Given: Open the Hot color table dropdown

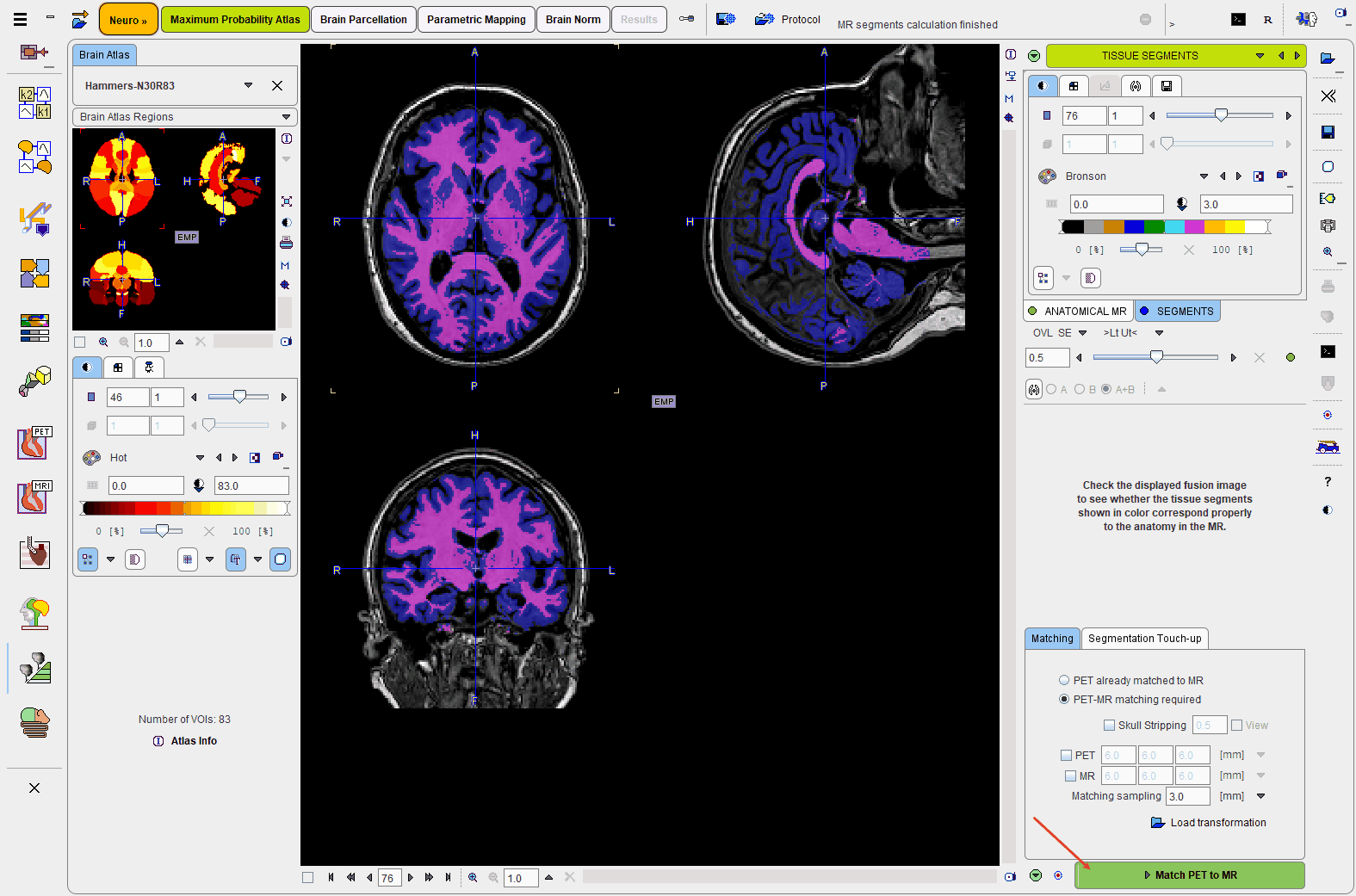Looking at the screenshot, I should (x=200, y=457).
